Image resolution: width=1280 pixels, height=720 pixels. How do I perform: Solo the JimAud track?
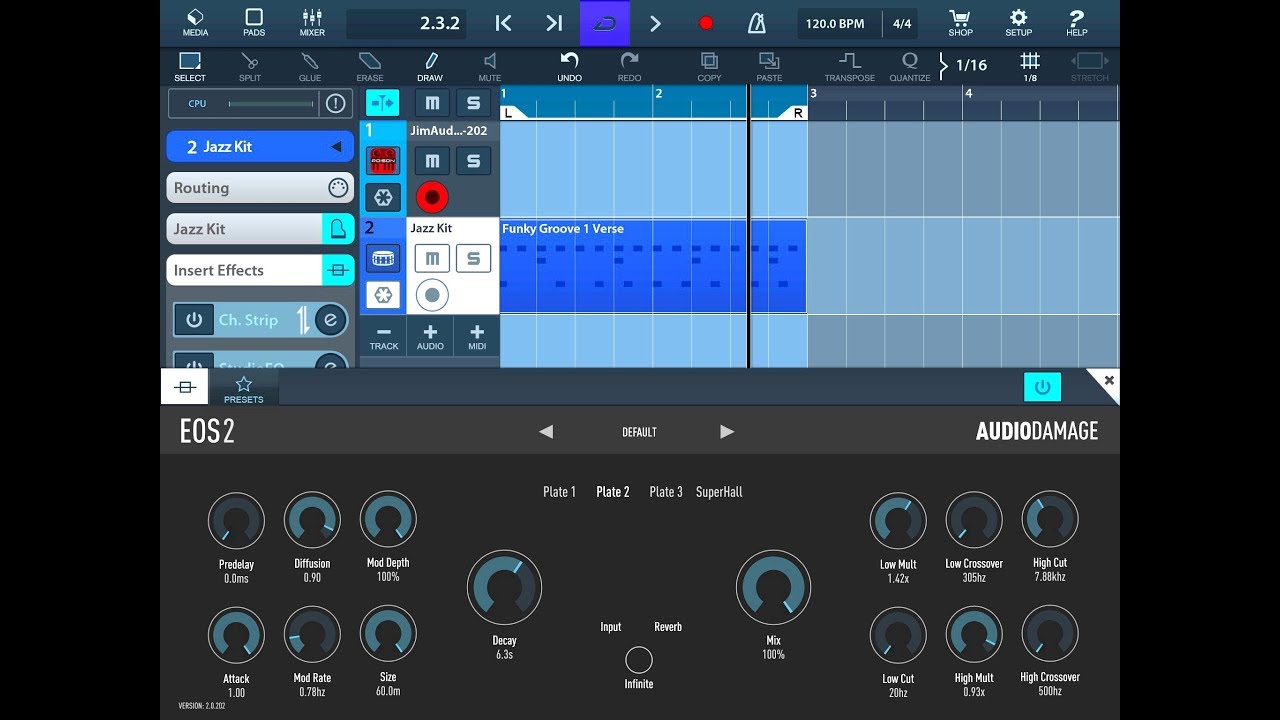coord(473,160)
